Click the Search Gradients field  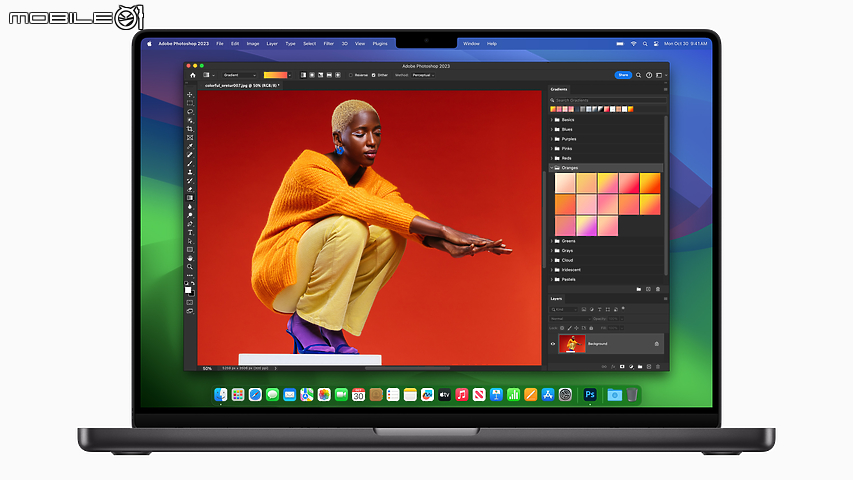(x=608, y=100)
